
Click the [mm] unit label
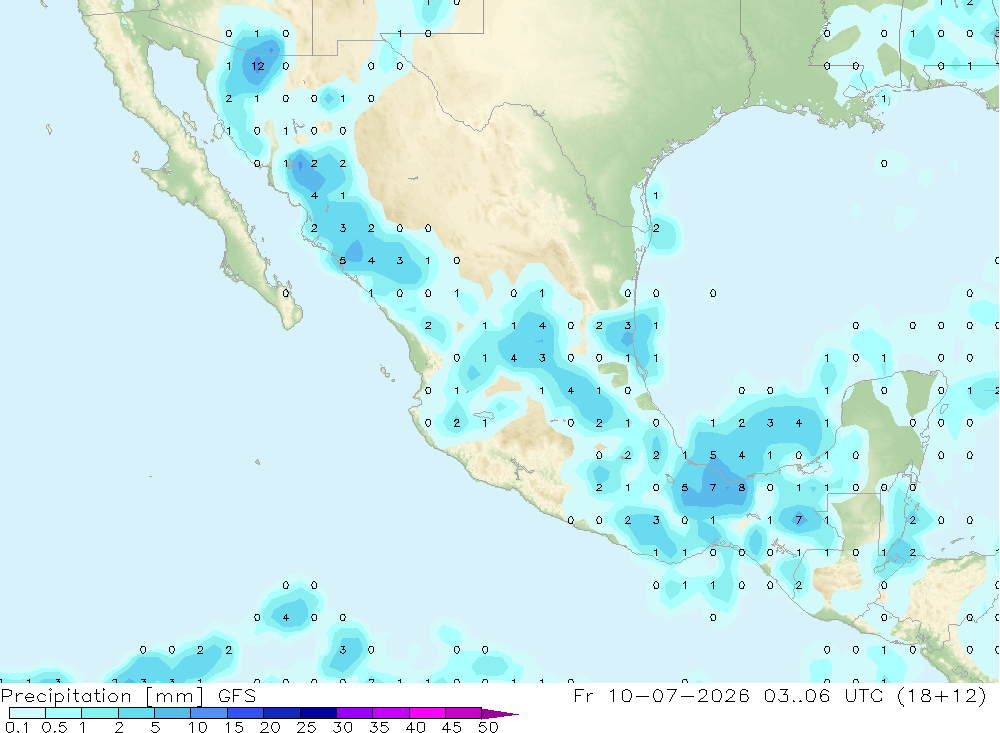pyautogui.click(x=175, y=696)
